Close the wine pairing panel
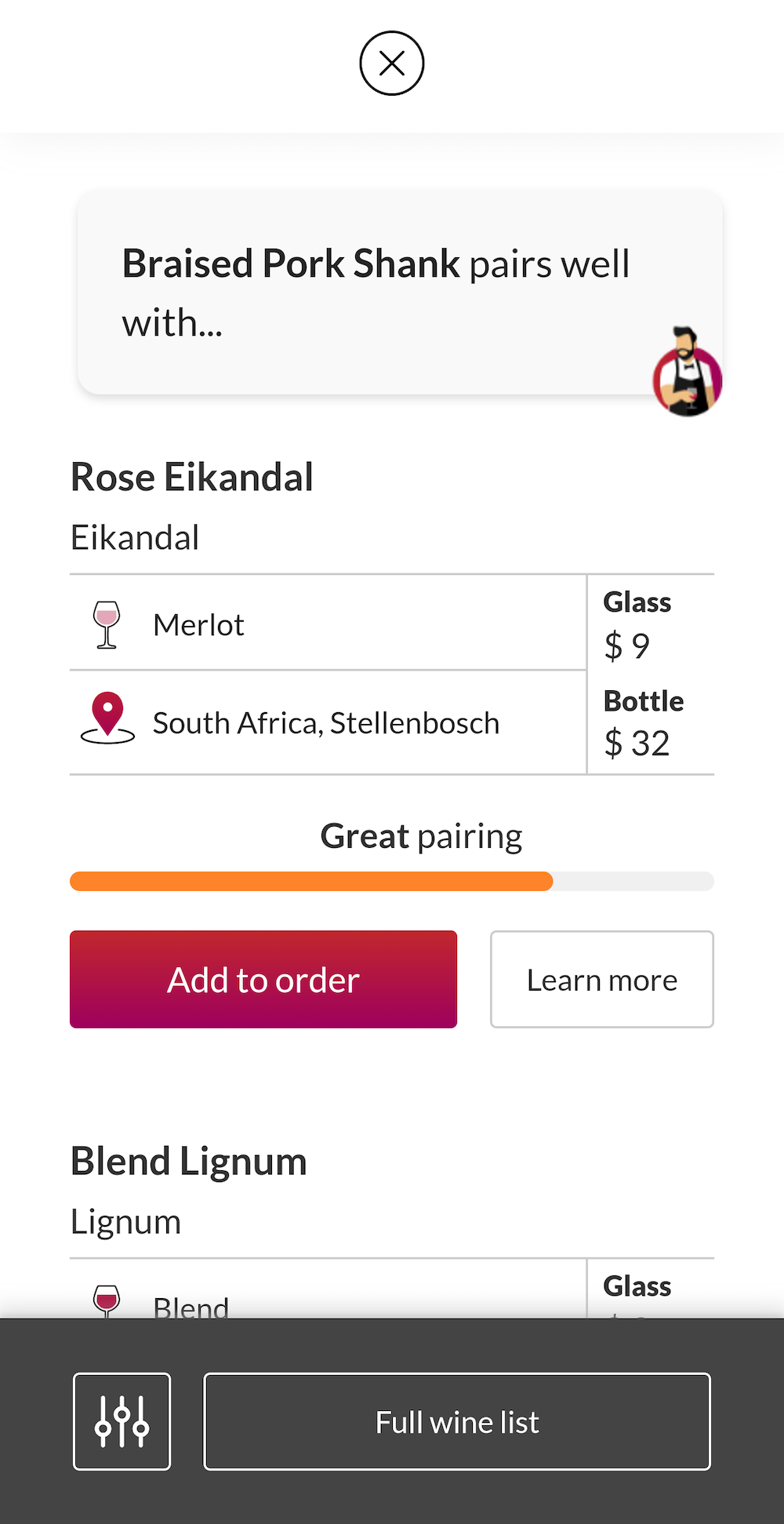The height and width of the screenshot is (1524, 784). tap(392, 64)
